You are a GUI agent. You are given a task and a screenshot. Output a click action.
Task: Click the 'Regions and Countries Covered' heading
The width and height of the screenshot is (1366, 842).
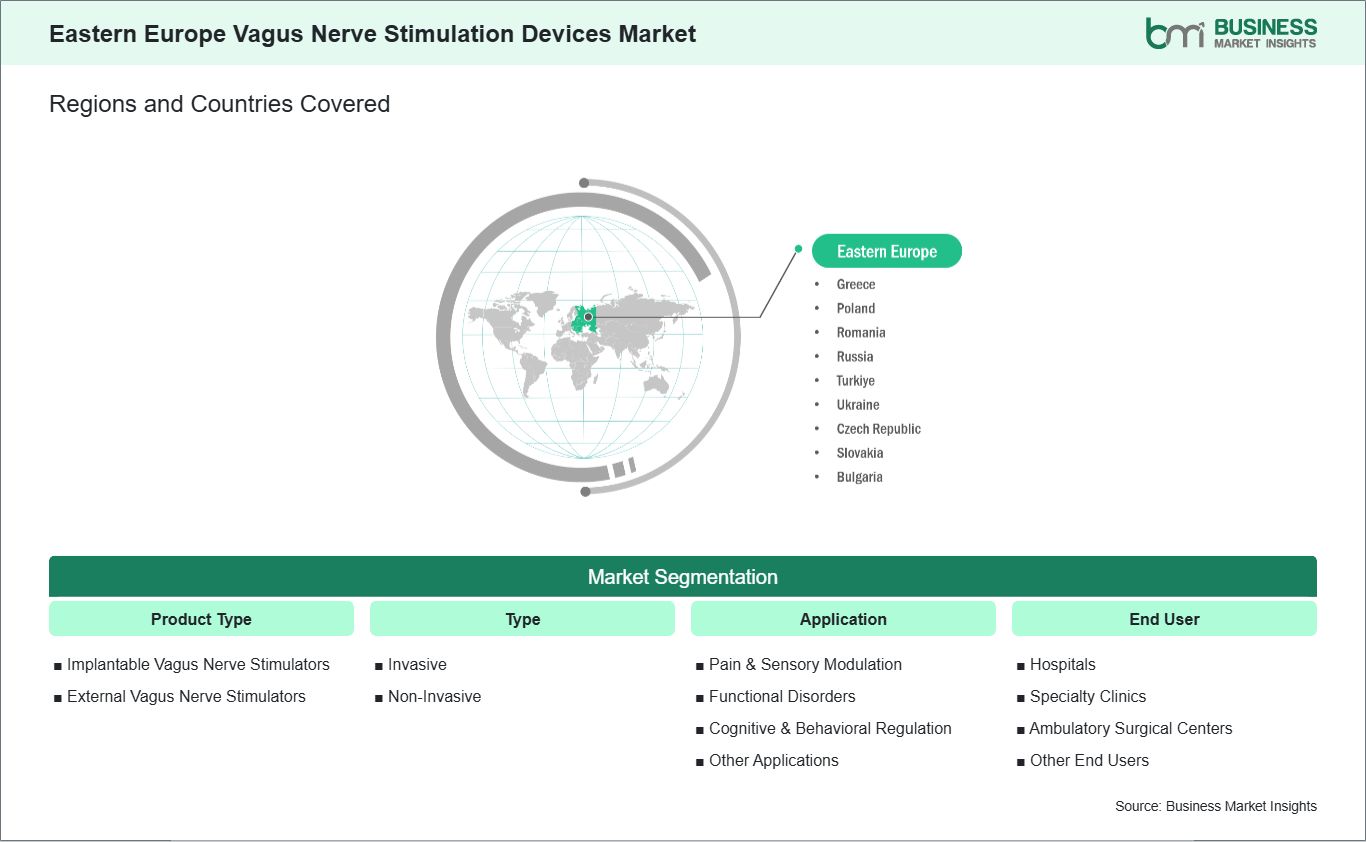tap(219, 104)
